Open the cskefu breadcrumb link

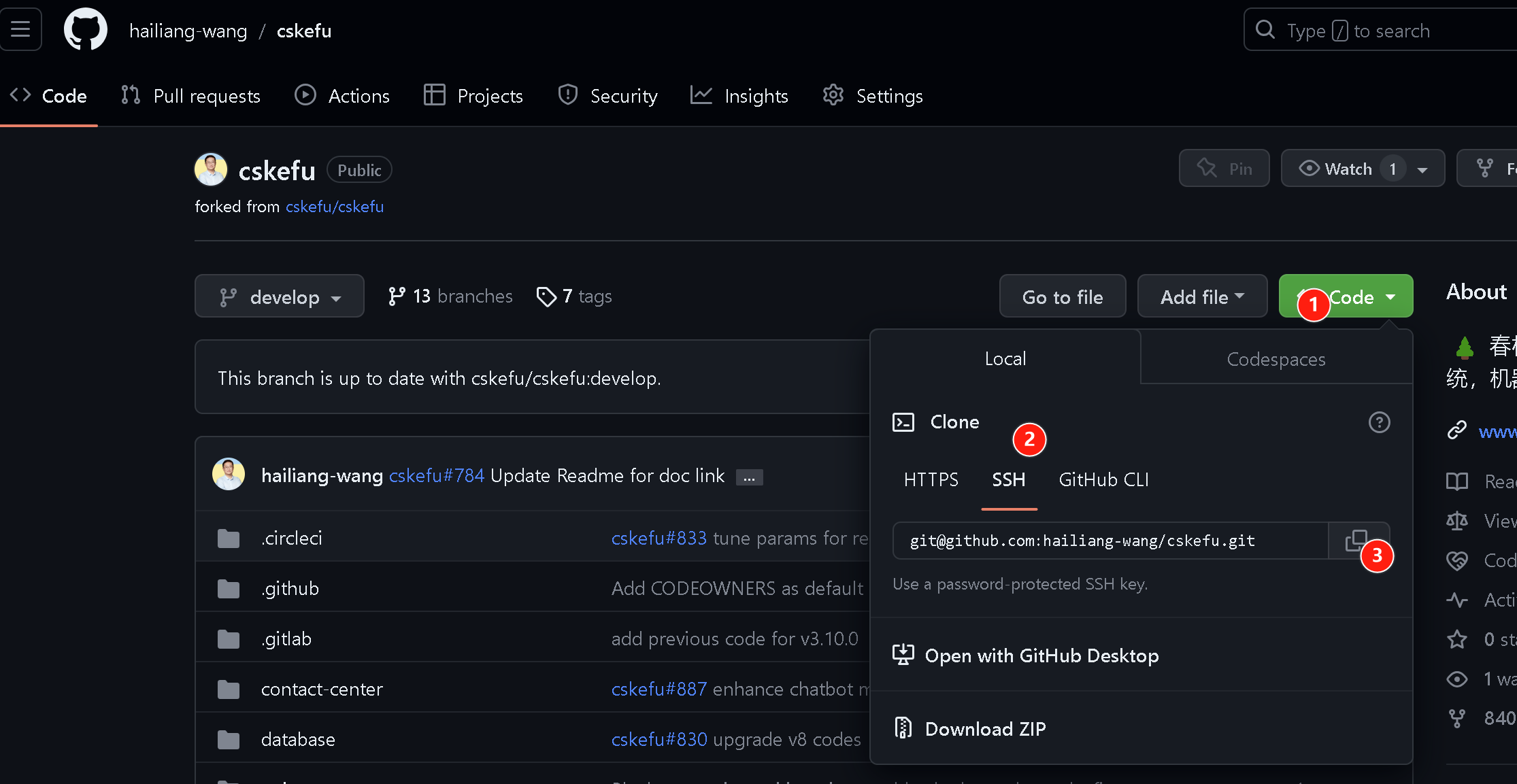coord(304,31)
